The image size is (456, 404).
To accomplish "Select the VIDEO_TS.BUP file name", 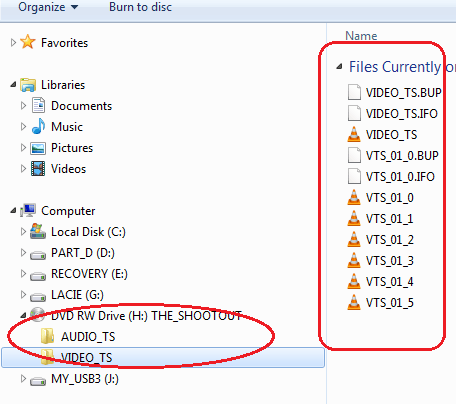I will (404, 93).
